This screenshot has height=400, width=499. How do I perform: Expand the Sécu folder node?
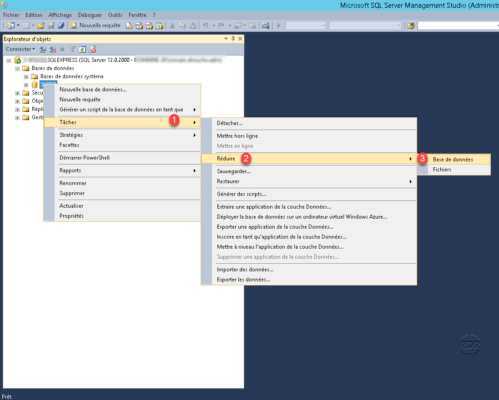click(x=17, y=93)
